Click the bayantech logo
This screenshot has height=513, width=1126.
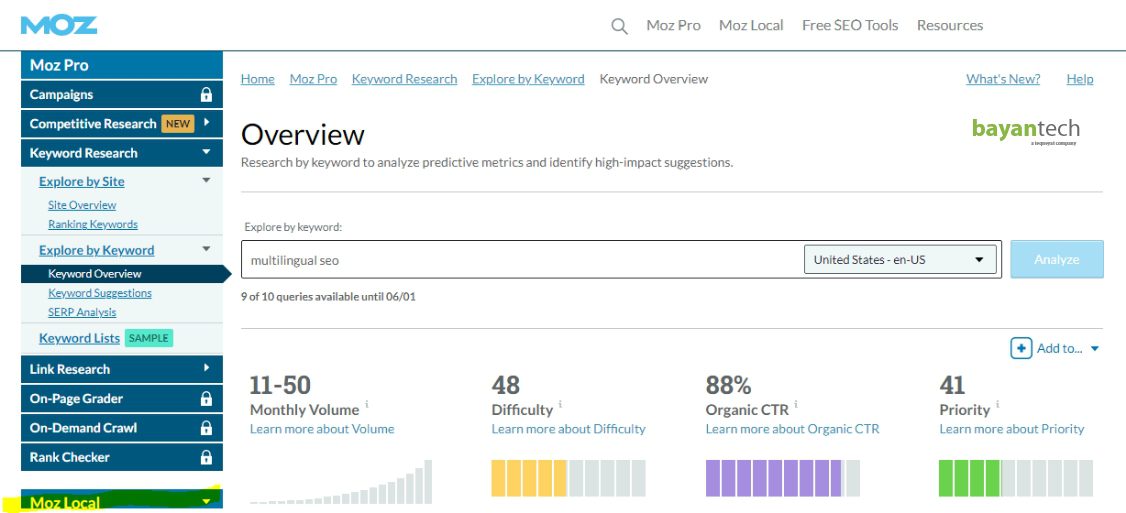pos(1025,131)
